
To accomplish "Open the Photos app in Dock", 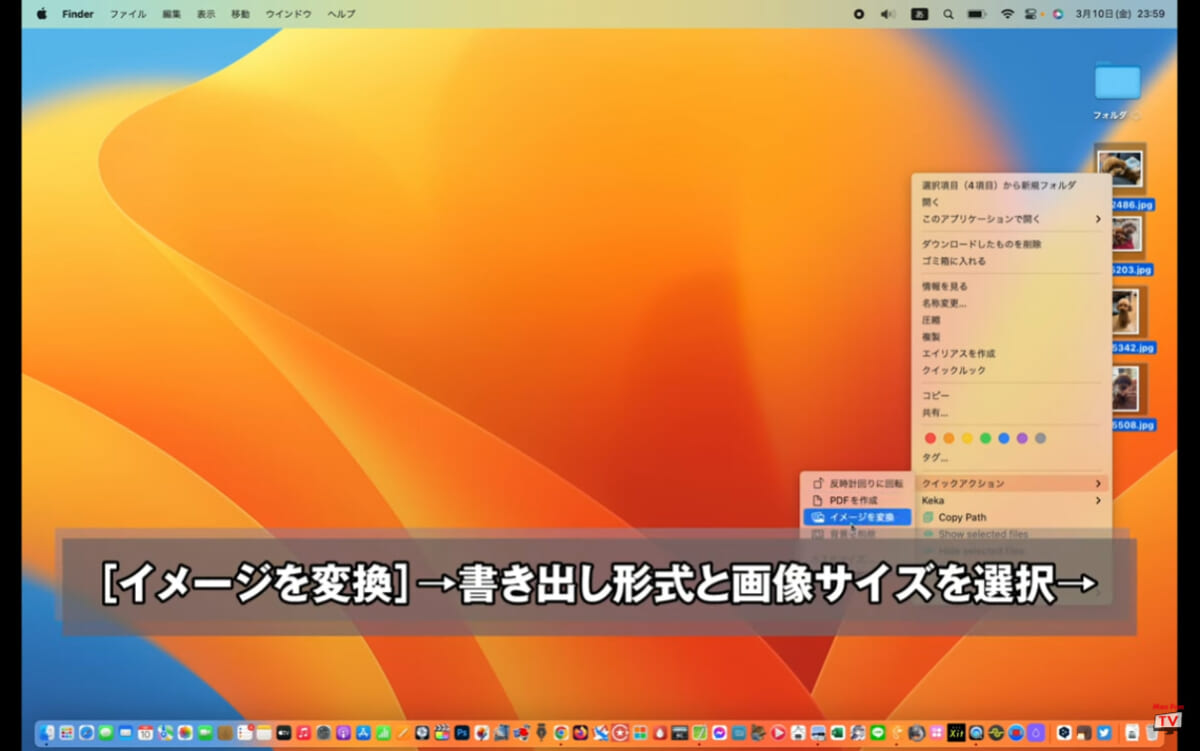I will click(185, 733).
